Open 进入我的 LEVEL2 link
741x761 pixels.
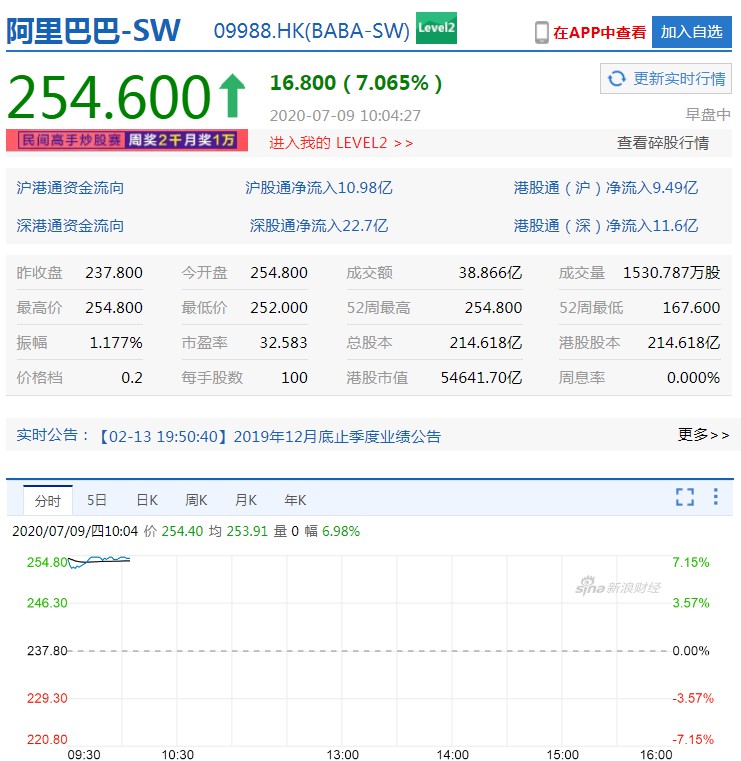tap(341, 143)
